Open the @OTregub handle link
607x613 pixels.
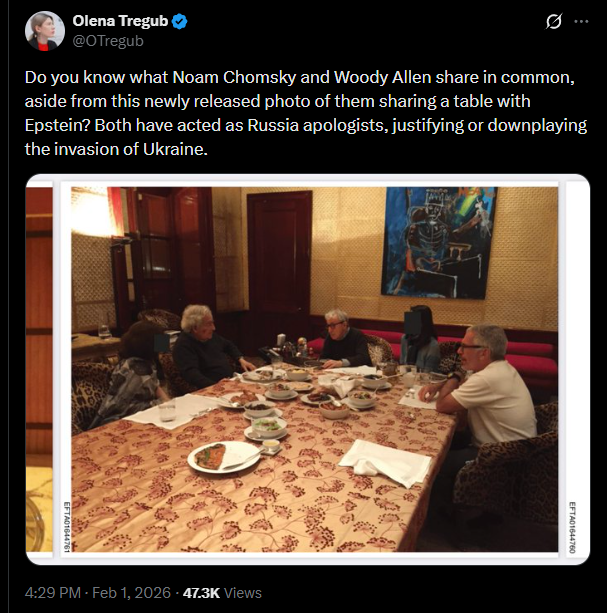(x=108, y=41)
